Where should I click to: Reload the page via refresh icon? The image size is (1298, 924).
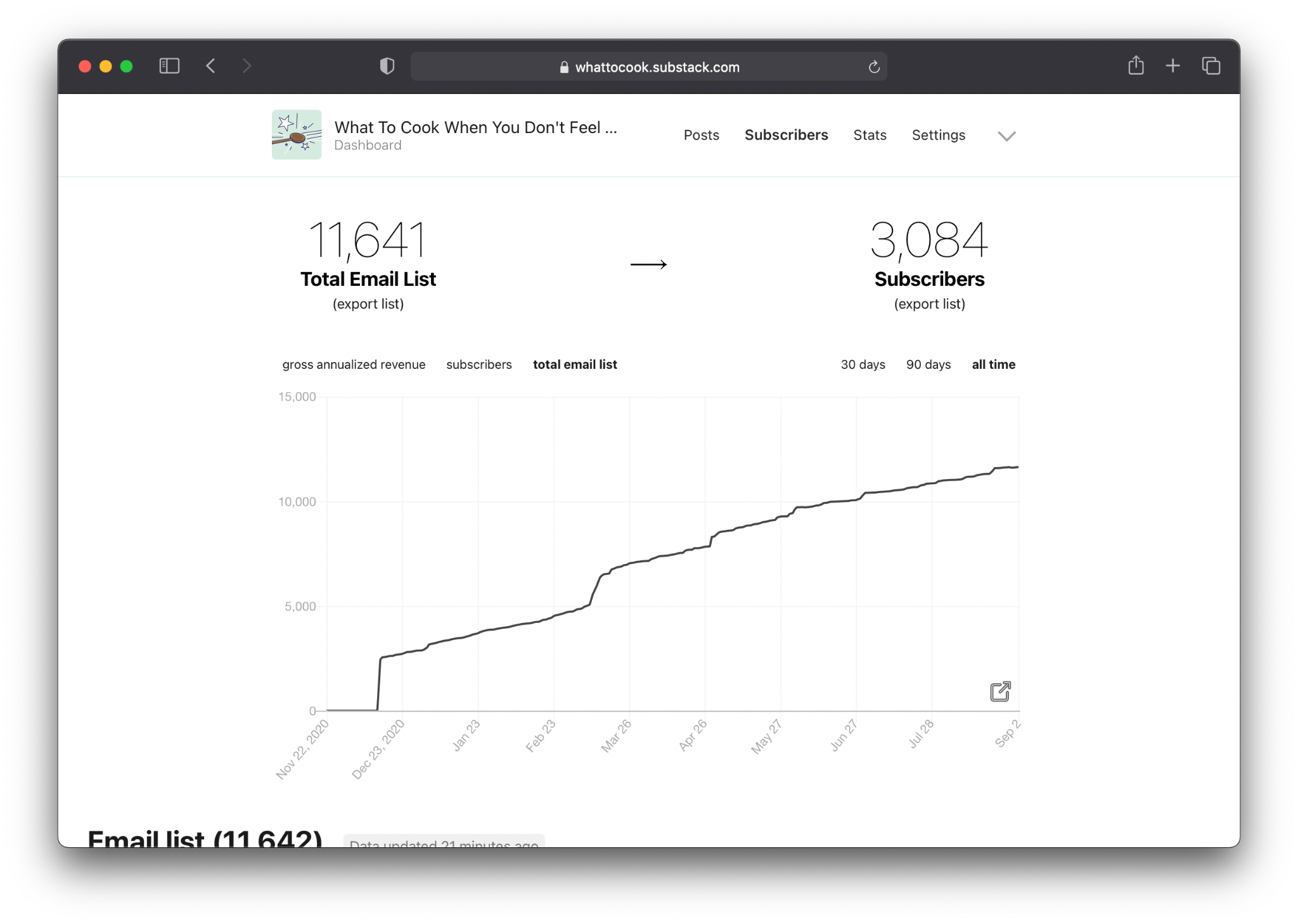tap(874, 67)
